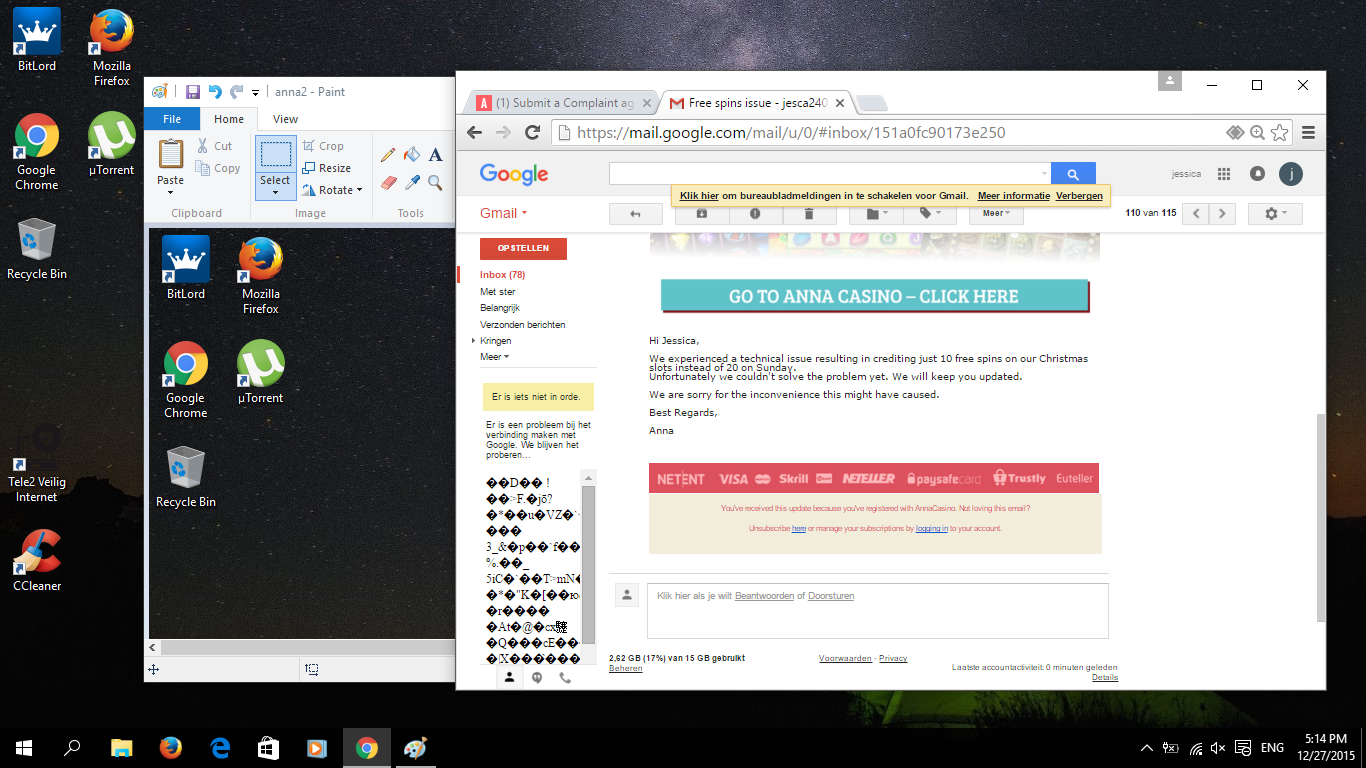Open the Customize Quick Access Toolbar dropdown
1366x768 pixels.
(x=256, y=93)
